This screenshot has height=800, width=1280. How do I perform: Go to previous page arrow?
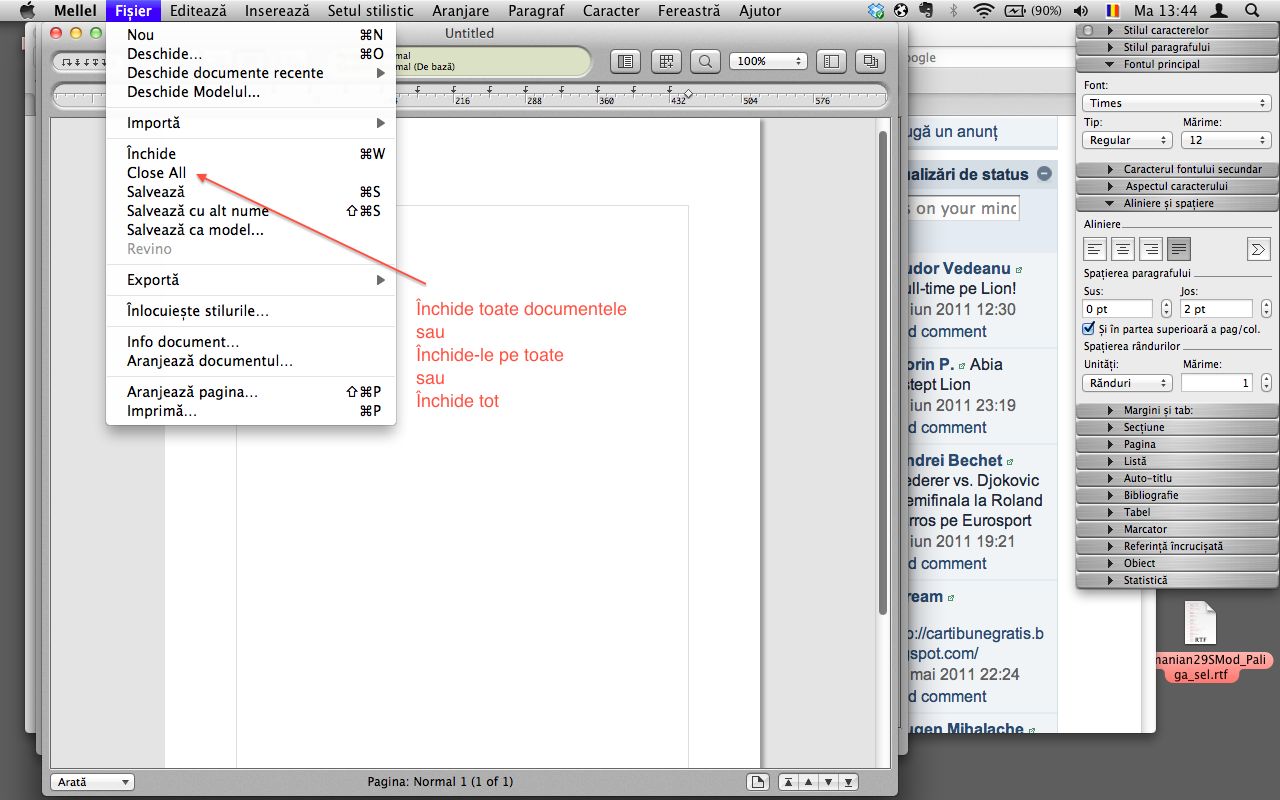pyautogui.click(x=808, y=782)
